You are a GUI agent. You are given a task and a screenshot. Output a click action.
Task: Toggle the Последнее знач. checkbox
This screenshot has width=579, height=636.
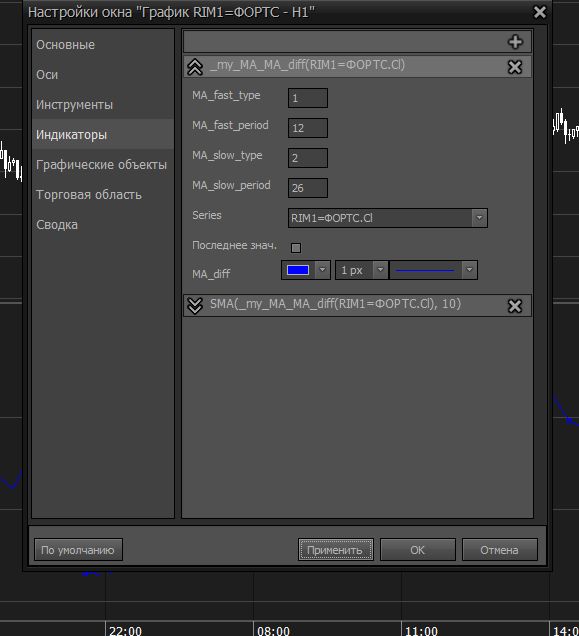click(x=296, y=248)
